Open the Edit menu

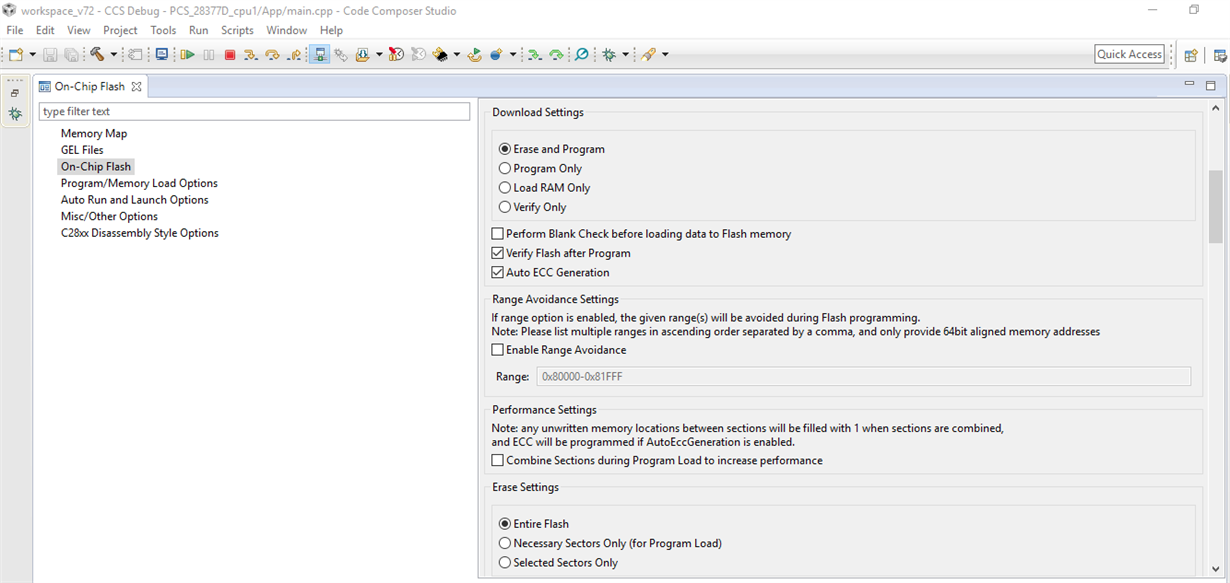click(45, 30)
